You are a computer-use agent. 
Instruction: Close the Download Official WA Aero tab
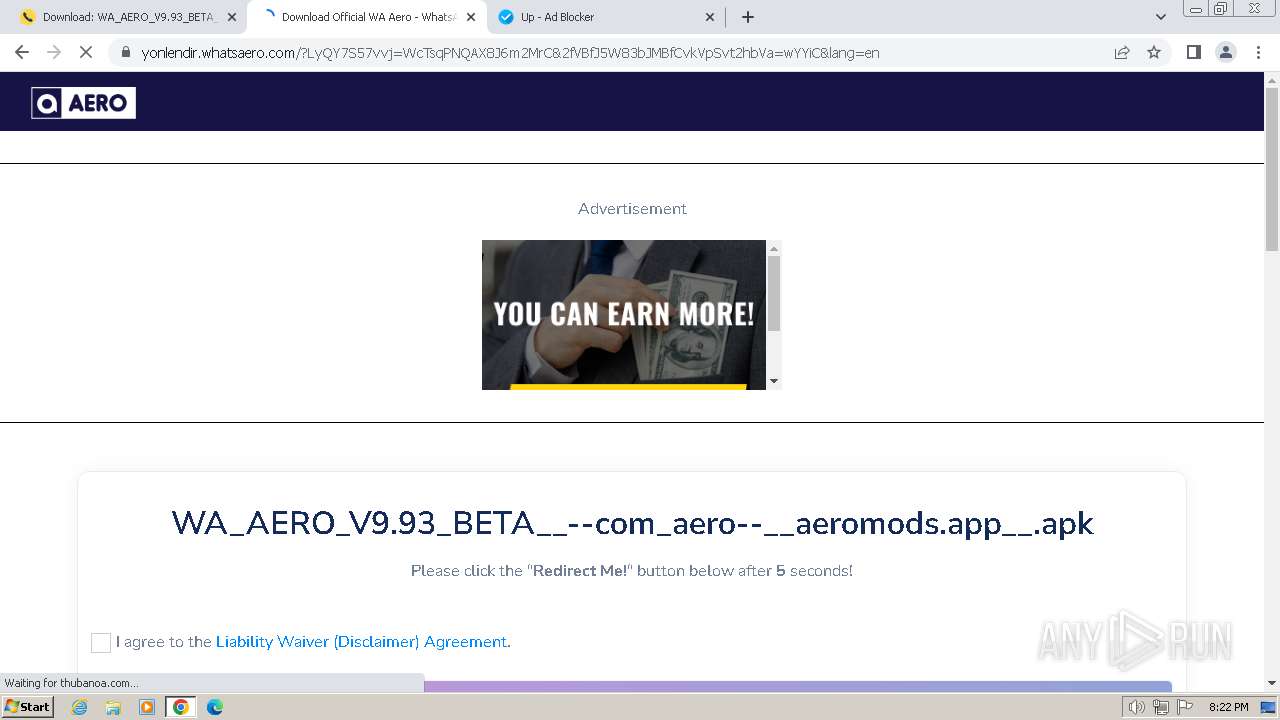[x=471, y=17]
